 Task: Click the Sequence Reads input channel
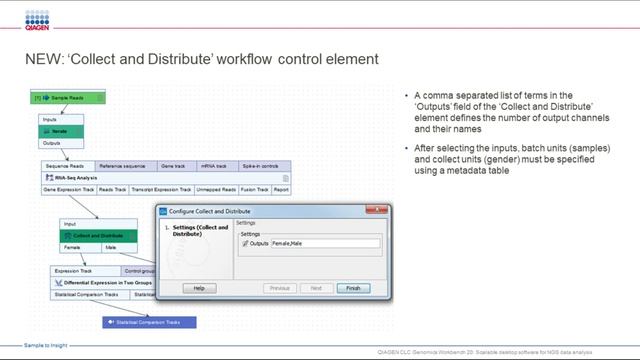(x=68, y=166)
